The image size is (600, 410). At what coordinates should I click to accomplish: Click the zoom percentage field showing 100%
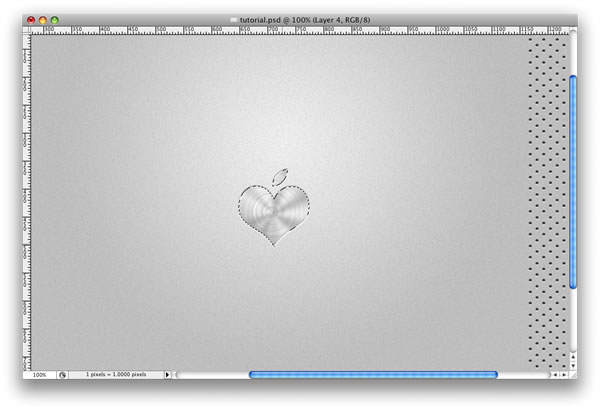click(39, 375)
